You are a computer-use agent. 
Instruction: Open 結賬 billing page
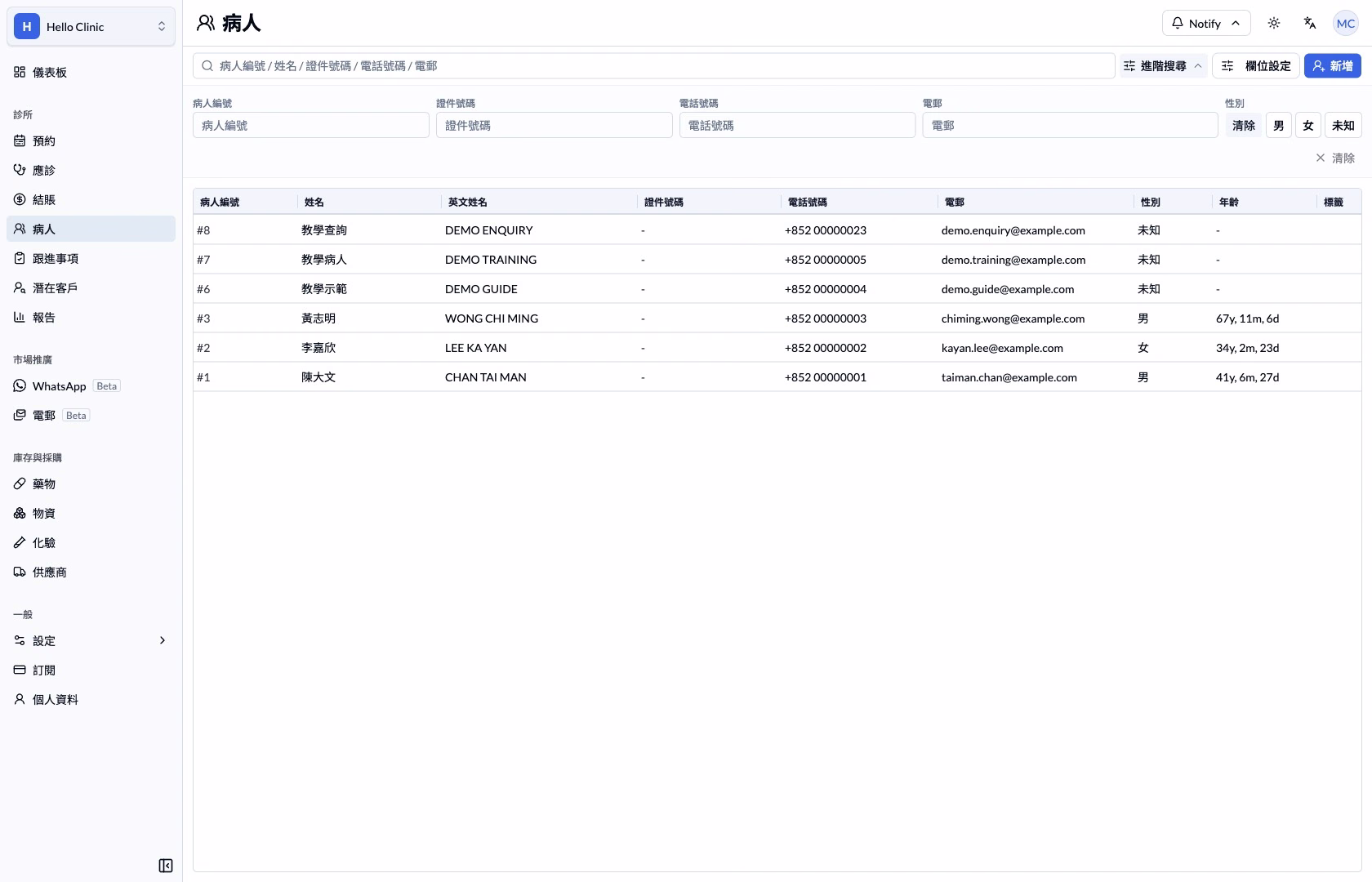(91, 199)
